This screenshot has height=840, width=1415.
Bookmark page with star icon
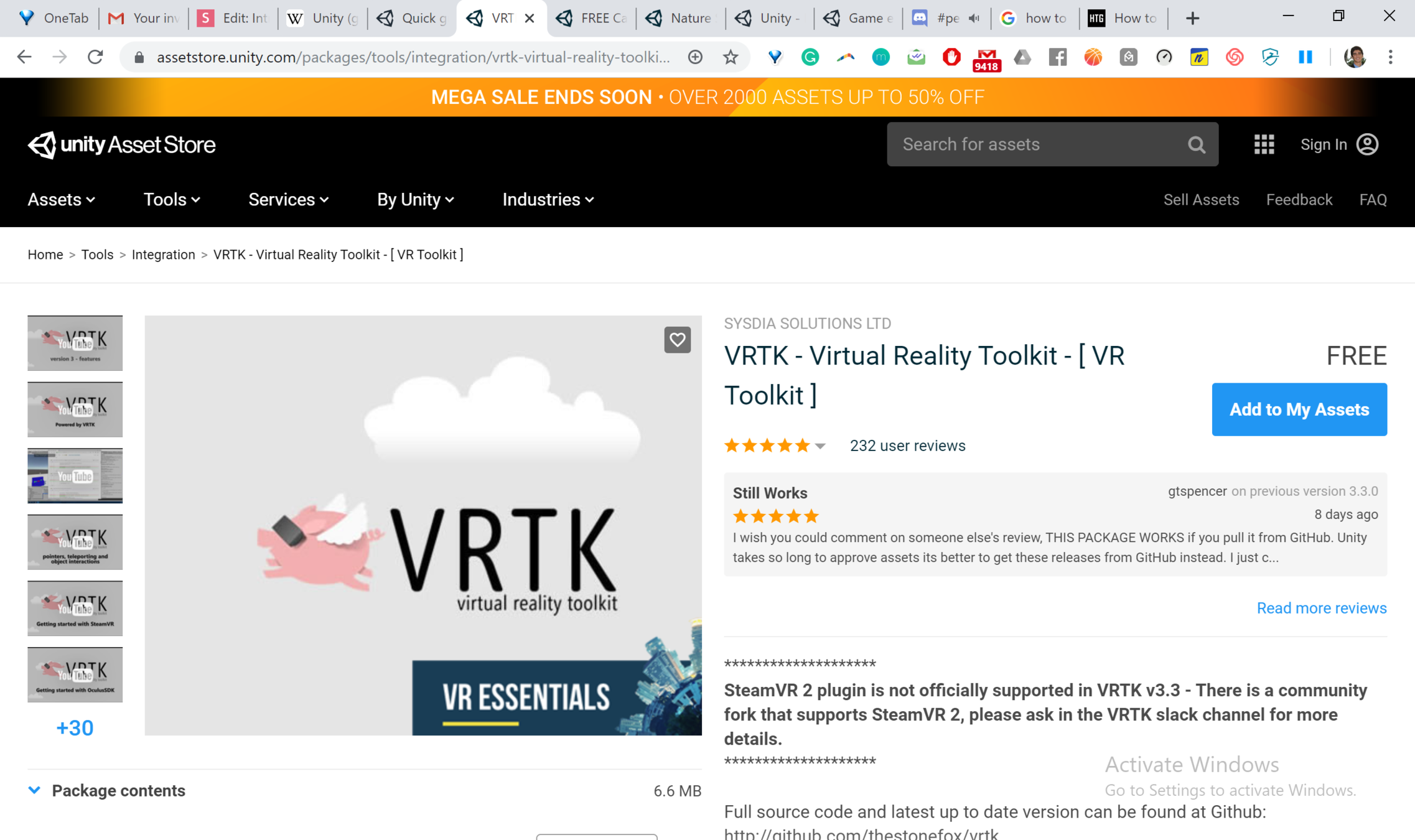731,57
